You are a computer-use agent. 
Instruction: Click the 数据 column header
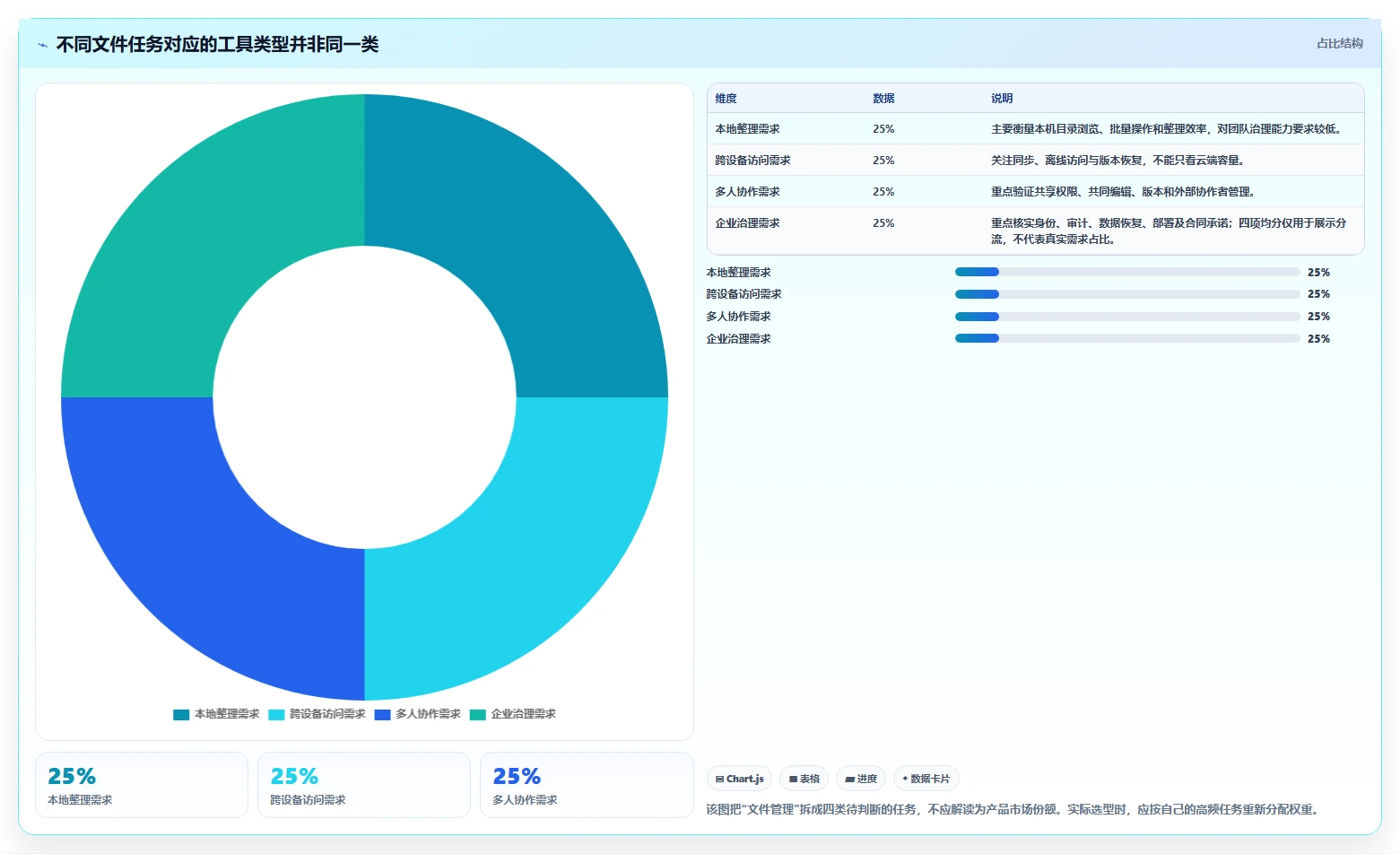883,99
